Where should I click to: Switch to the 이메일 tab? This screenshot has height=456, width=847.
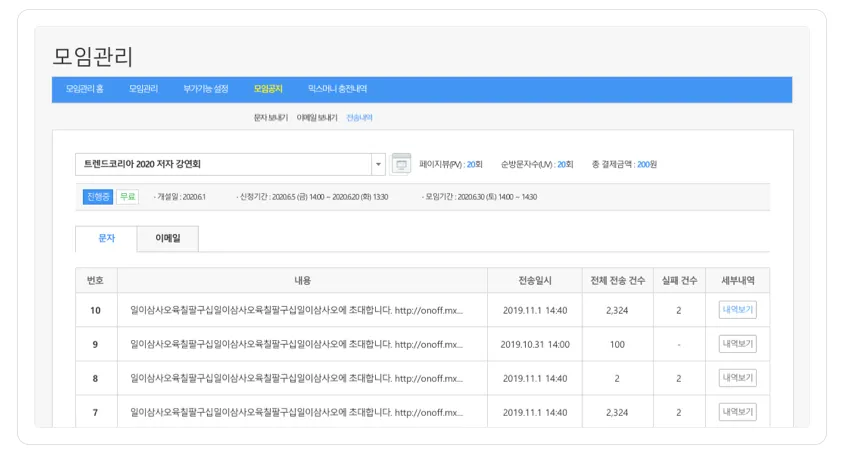tap(168, 238)
